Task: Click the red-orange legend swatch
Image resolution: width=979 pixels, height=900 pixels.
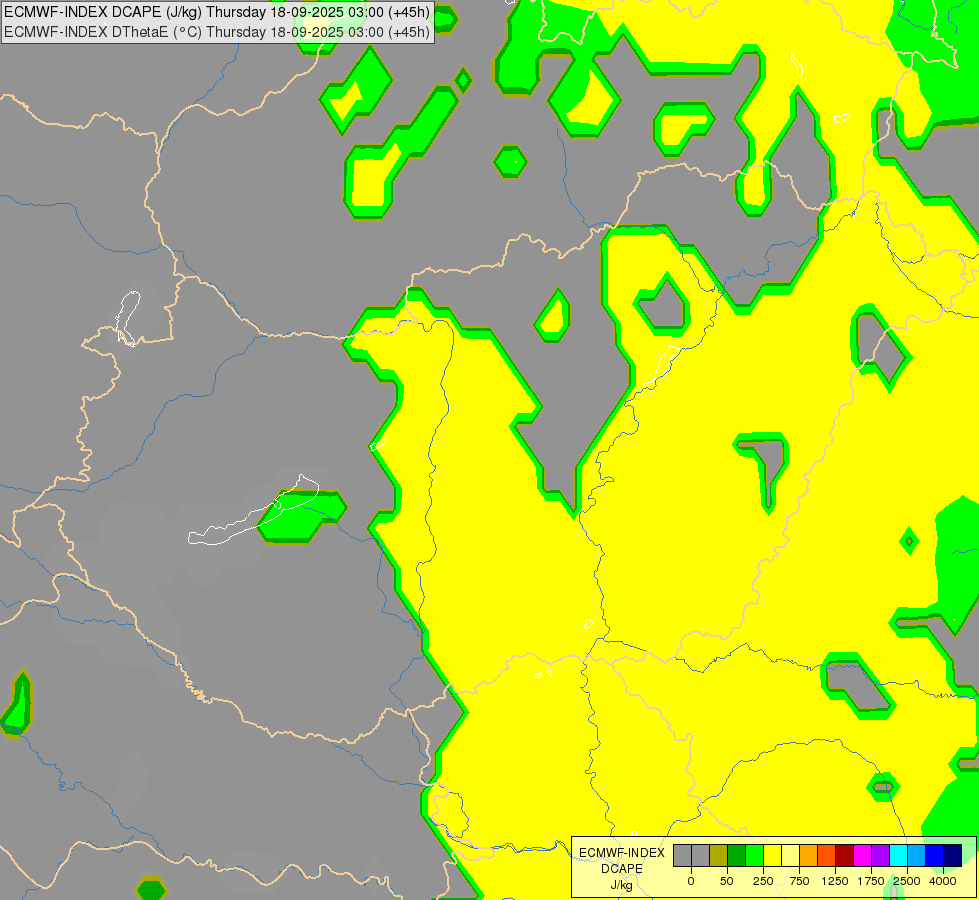Action: click(x=827, y=856)
